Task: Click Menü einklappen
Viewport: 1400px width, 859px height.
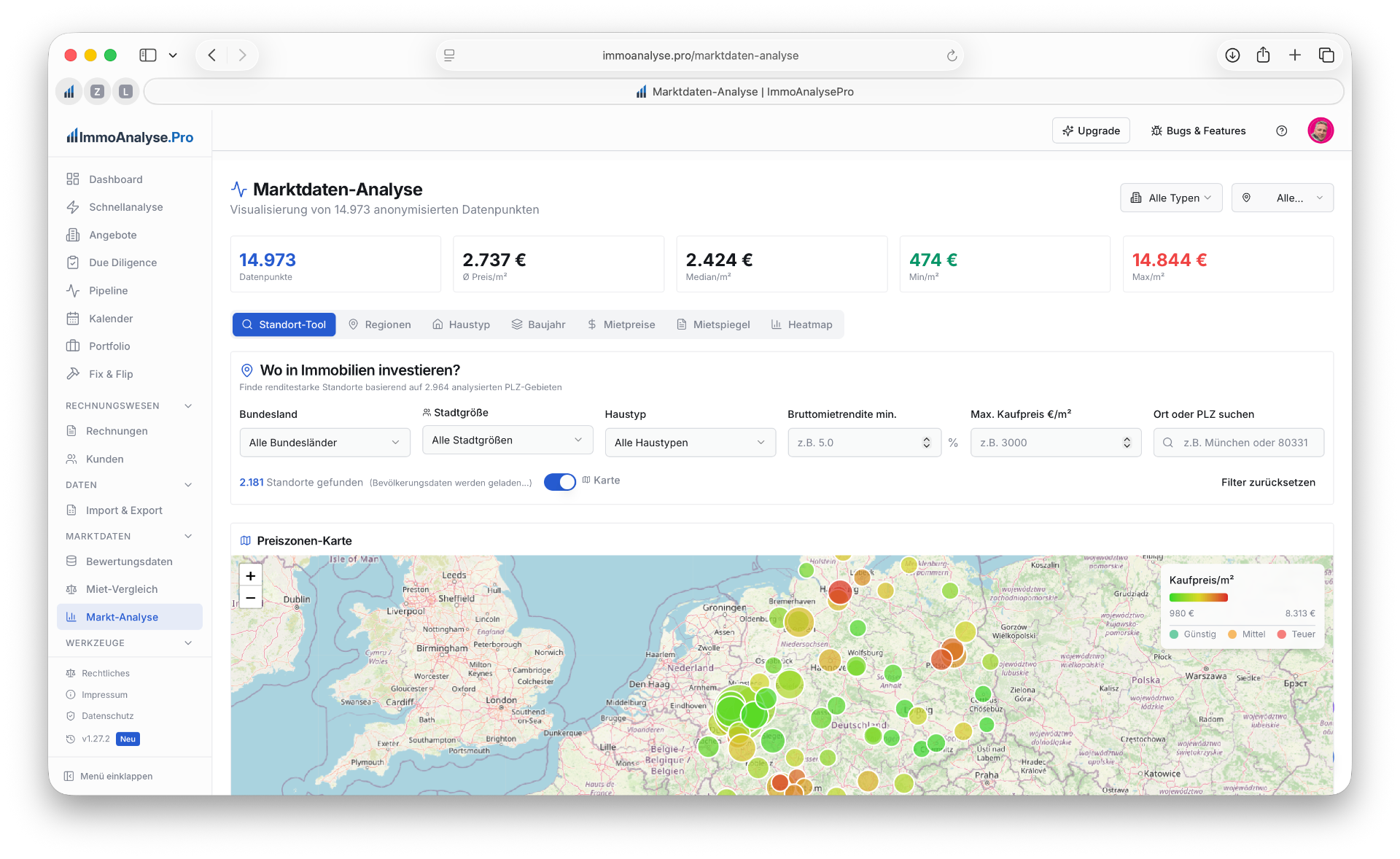Action: coord(109,776)
